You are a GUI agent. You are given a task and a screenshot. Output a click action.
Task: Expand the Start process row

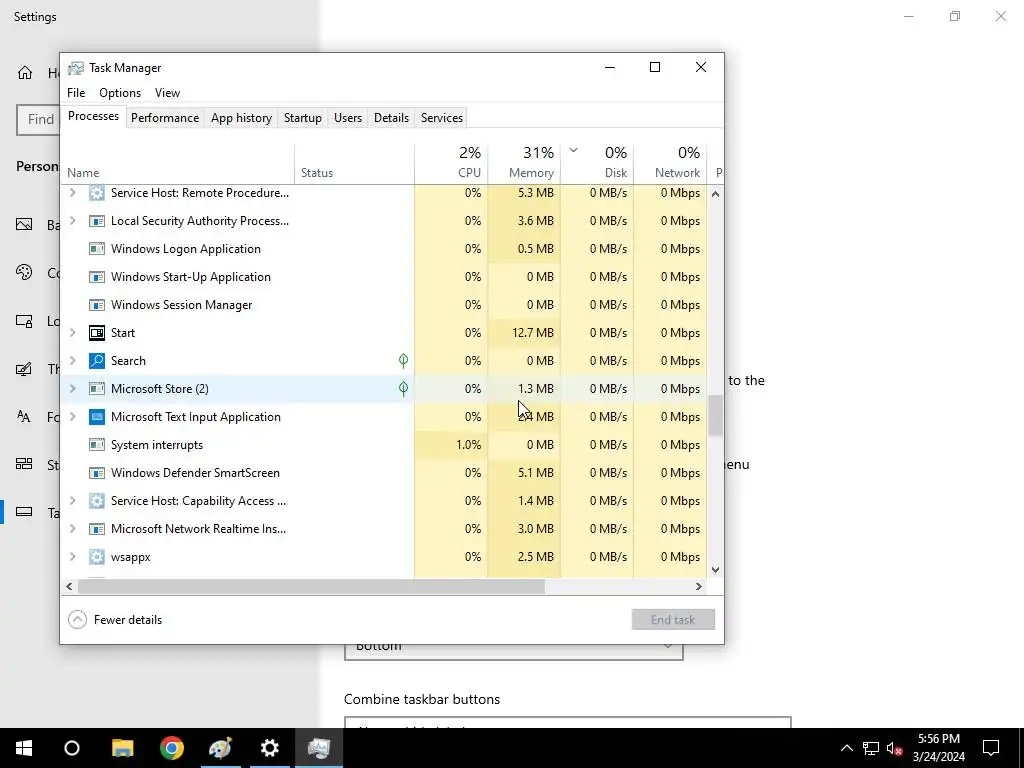pyautogui.click(x=72, y=333)
